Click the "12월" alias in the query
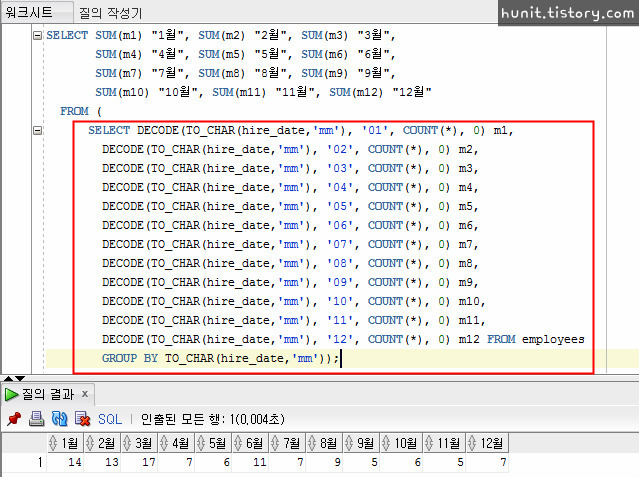 (412, 92)
